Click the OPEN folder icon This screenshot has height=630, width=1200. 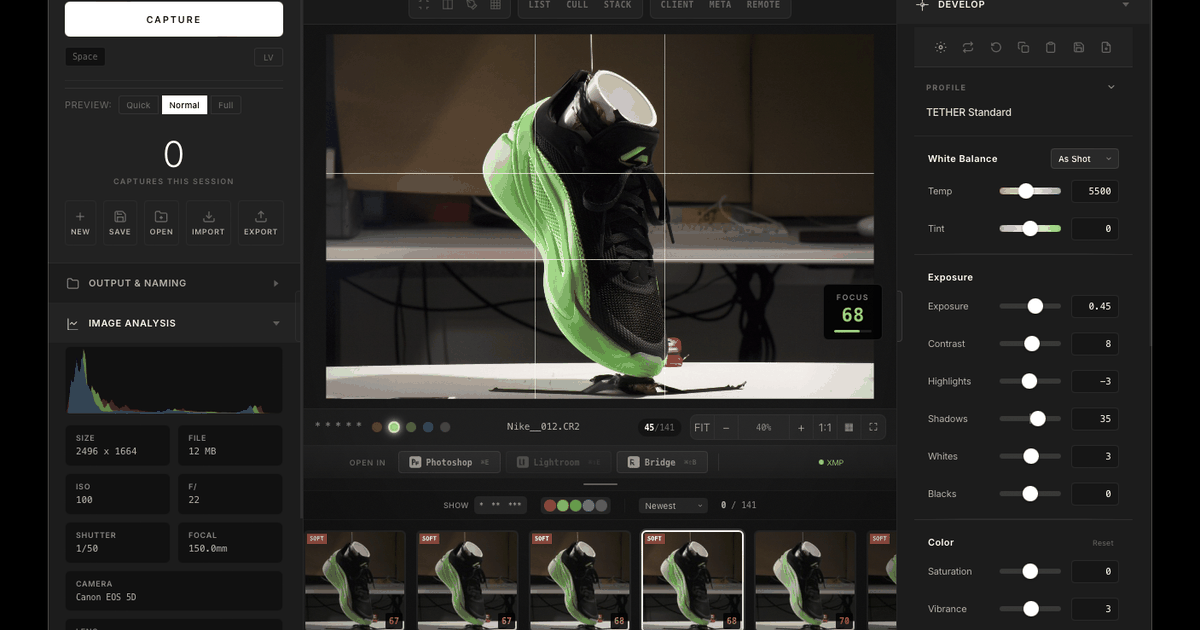tap(161, 216)
